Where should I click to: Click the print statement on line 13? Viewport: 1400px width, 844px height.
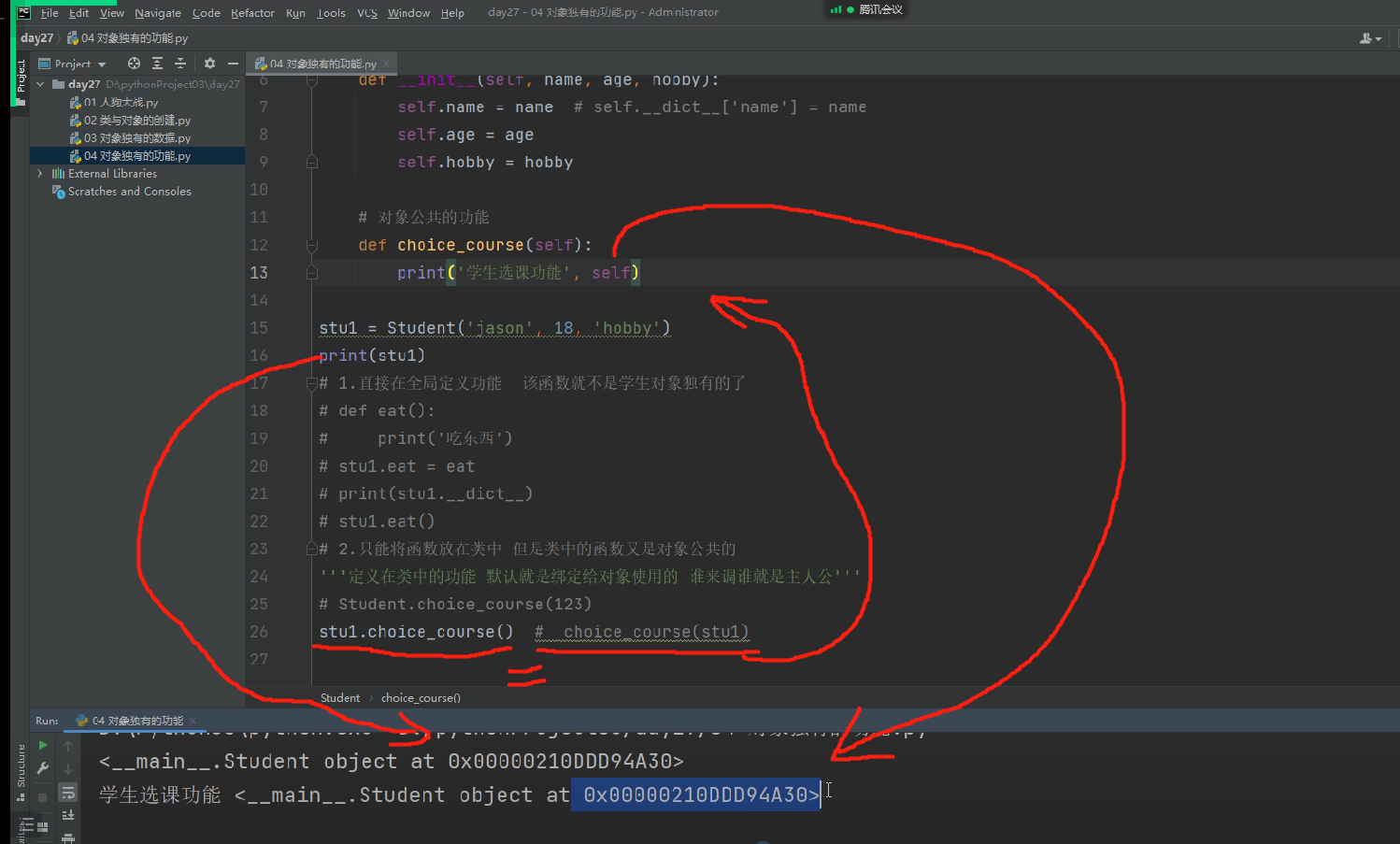point(519,273)
